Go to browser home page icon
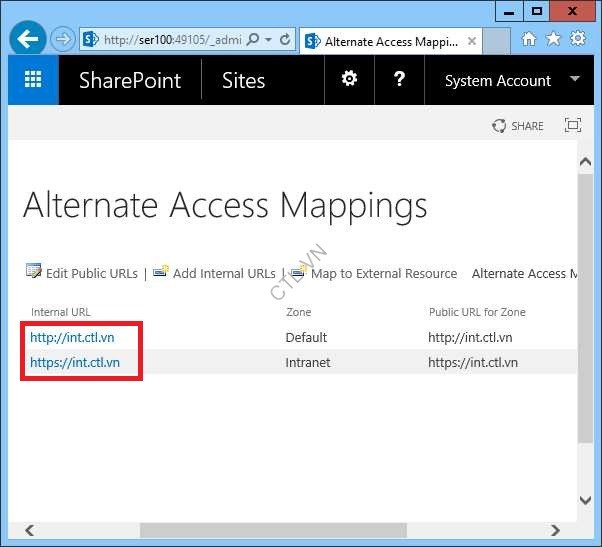Screen dimensions: 602x547 pyautogui.click(x=529, y=39)
